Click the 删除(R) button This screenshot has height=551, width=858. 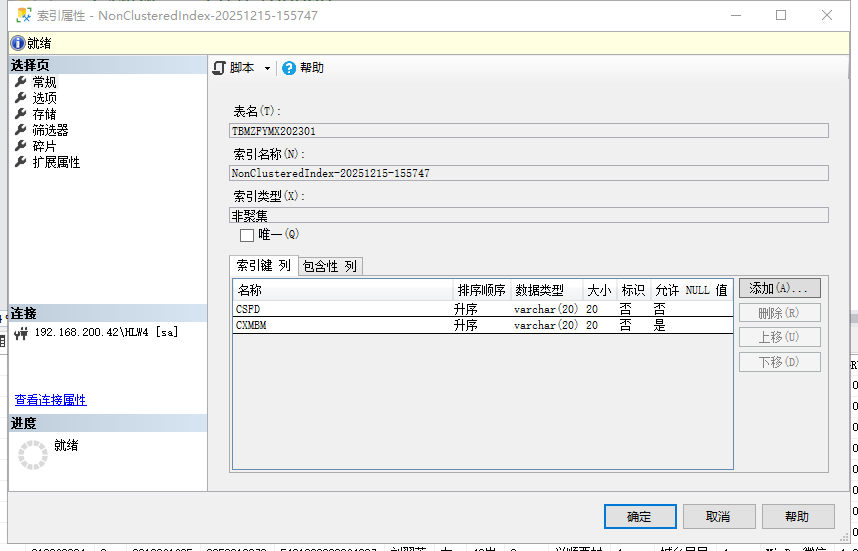(x=780, y=313)
